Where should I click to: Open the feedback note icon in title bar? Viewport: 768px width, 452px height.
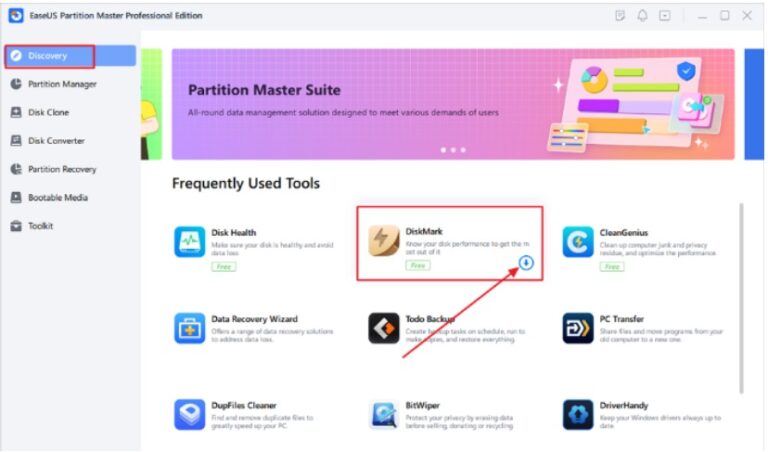click(620, 16)
